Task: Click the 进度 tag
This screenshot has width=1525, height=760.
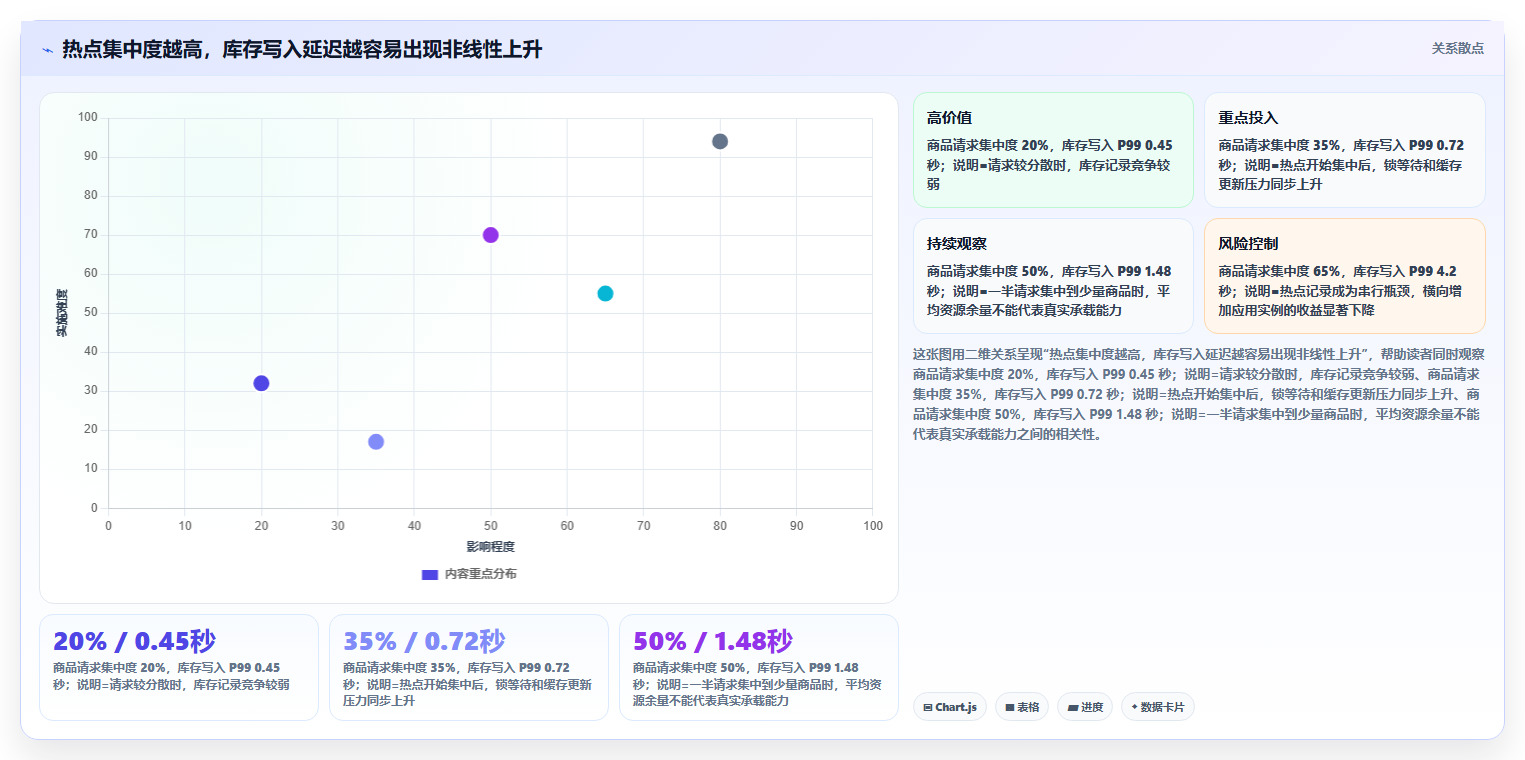Action: point(1085,707)
